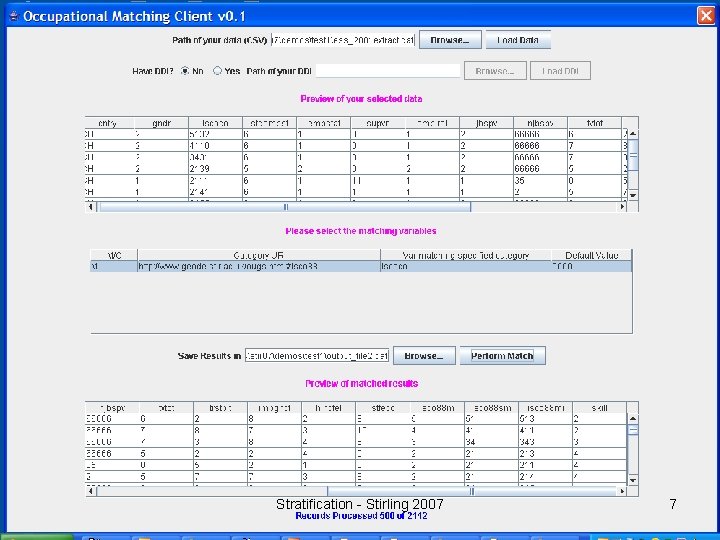Click left arrow of data preview horizontal scrollbar
Screen dimensions: 720x540
tap(91, 207)
